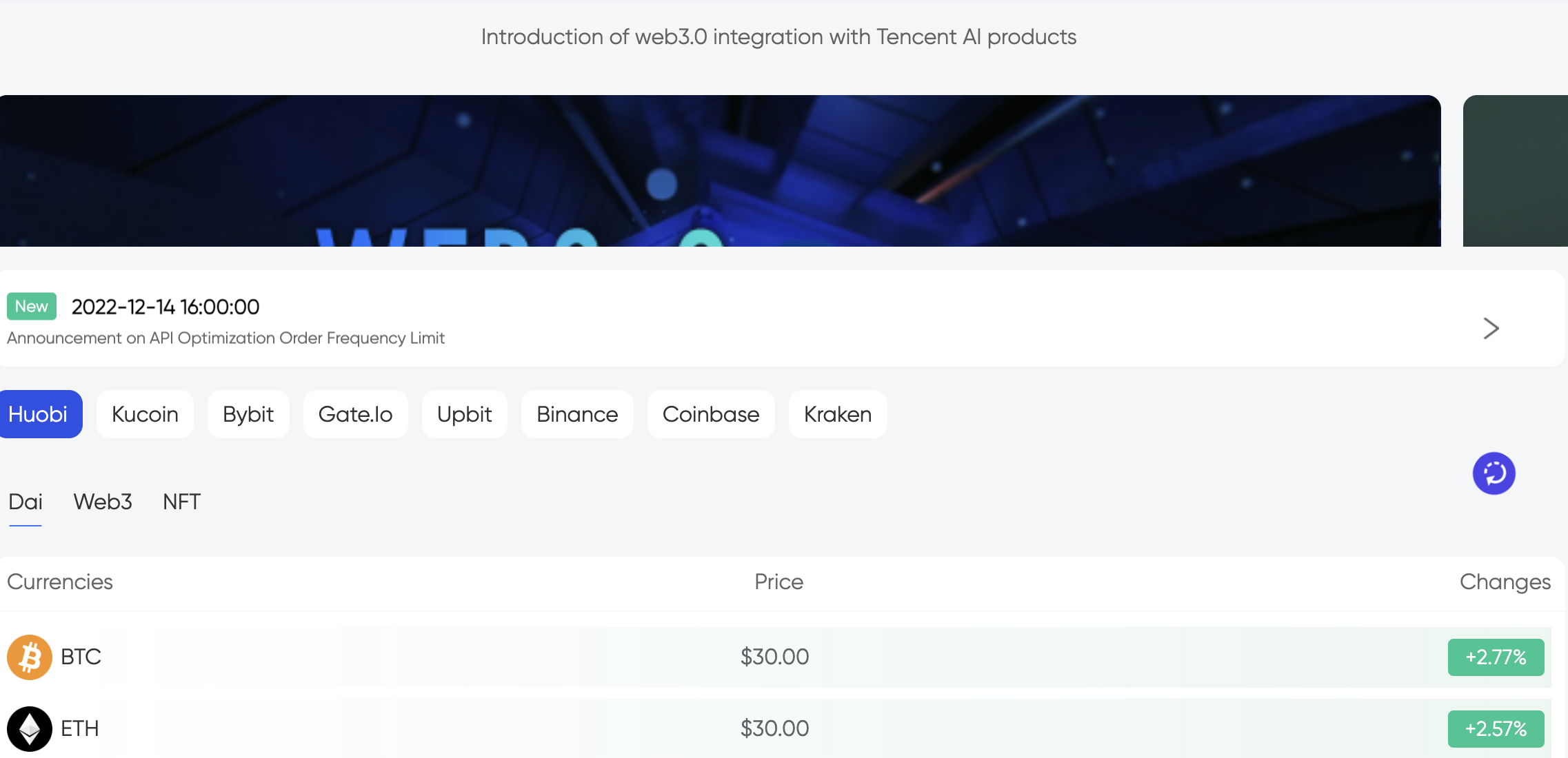Click the ETH price $30.00

click(775, 729)
